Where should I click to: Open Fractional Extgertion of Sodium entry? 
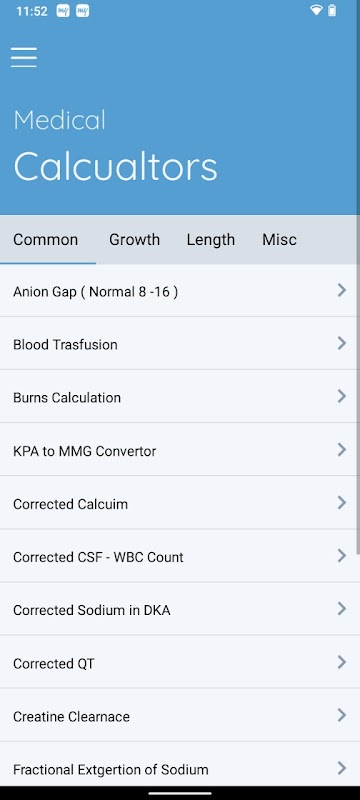coord(178,768)
